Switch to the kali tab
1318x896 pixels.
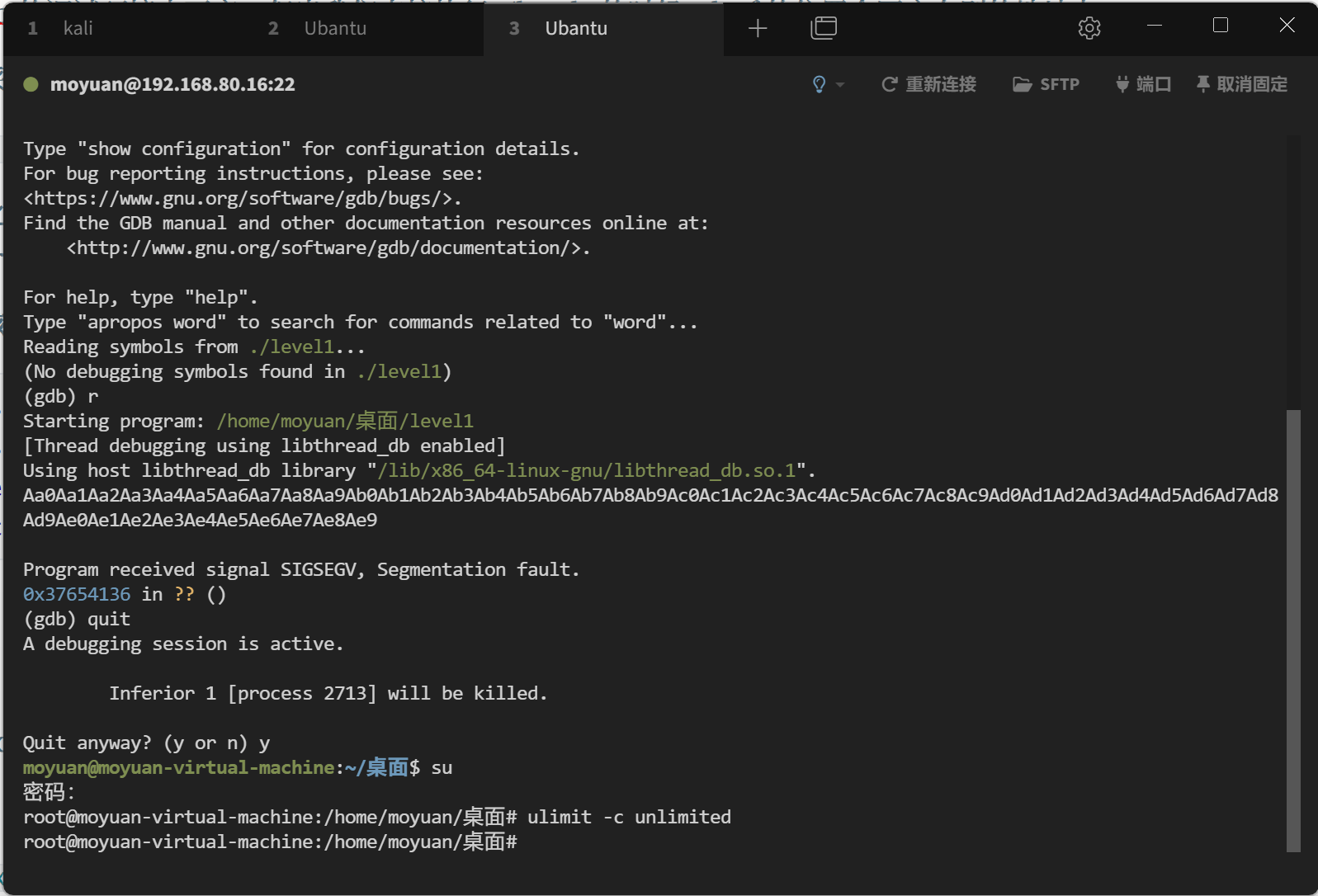(x=78, y=29)
